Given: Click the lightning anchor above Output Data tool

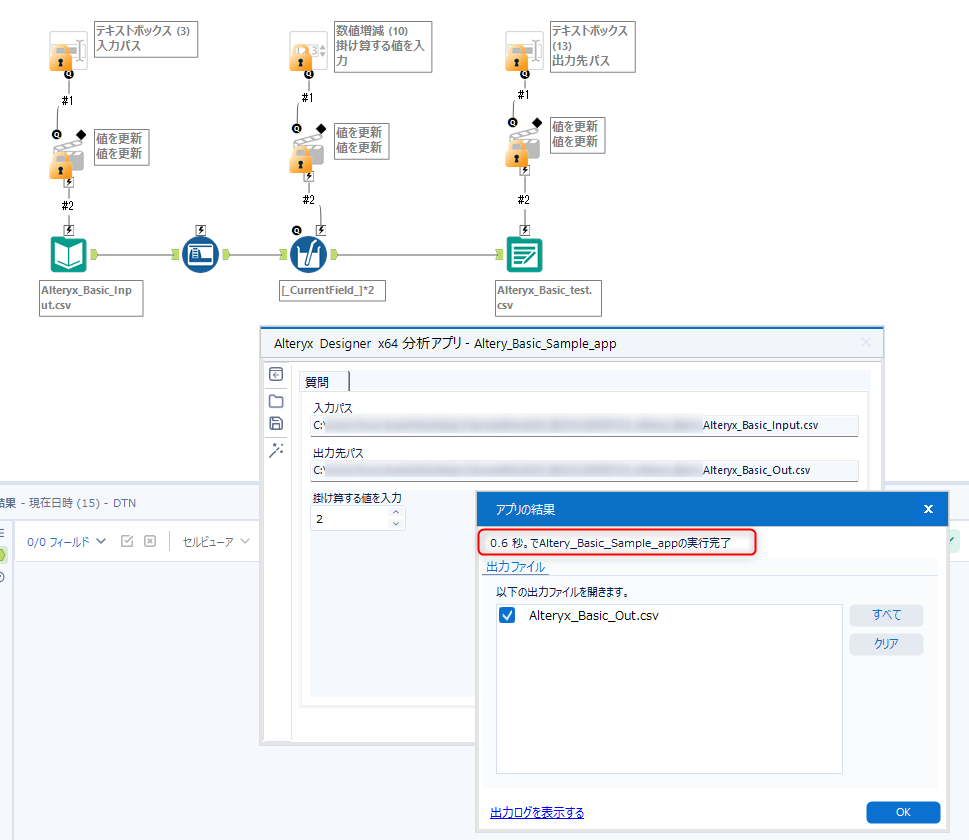Looking at the screenshot, I should (x=525, y=230).
